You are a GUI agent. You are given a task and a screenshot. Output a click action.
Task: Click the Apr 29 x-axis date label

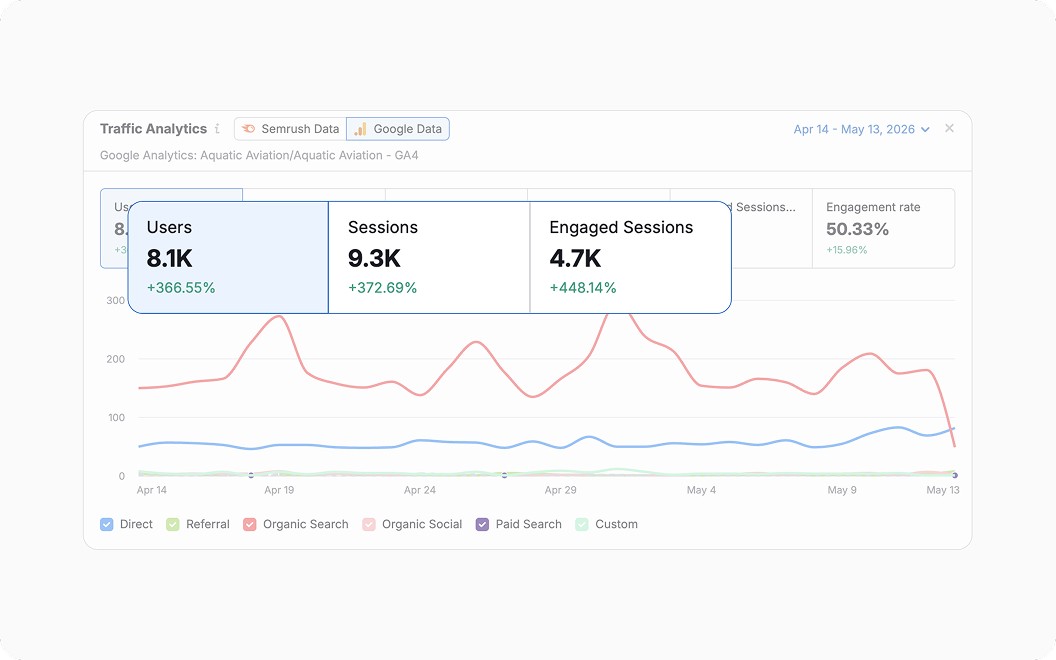click(x=560, y=490)
